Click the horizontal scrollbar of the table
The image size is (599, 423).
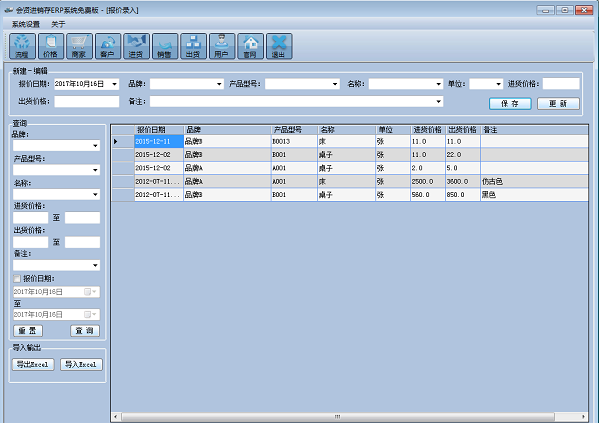[x=338, y=417]
